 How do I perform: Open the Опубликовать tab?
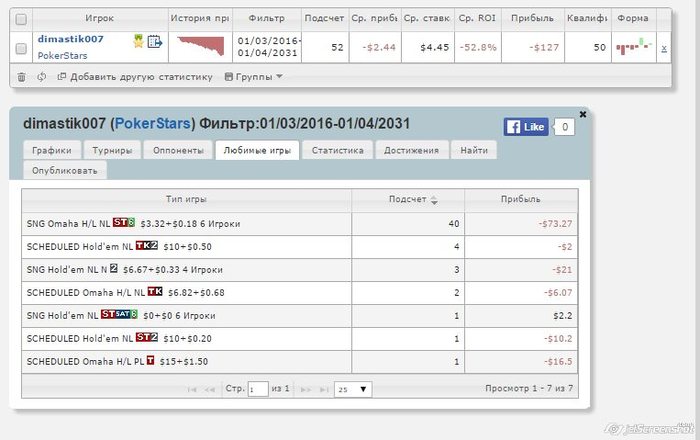pos(65,170)
